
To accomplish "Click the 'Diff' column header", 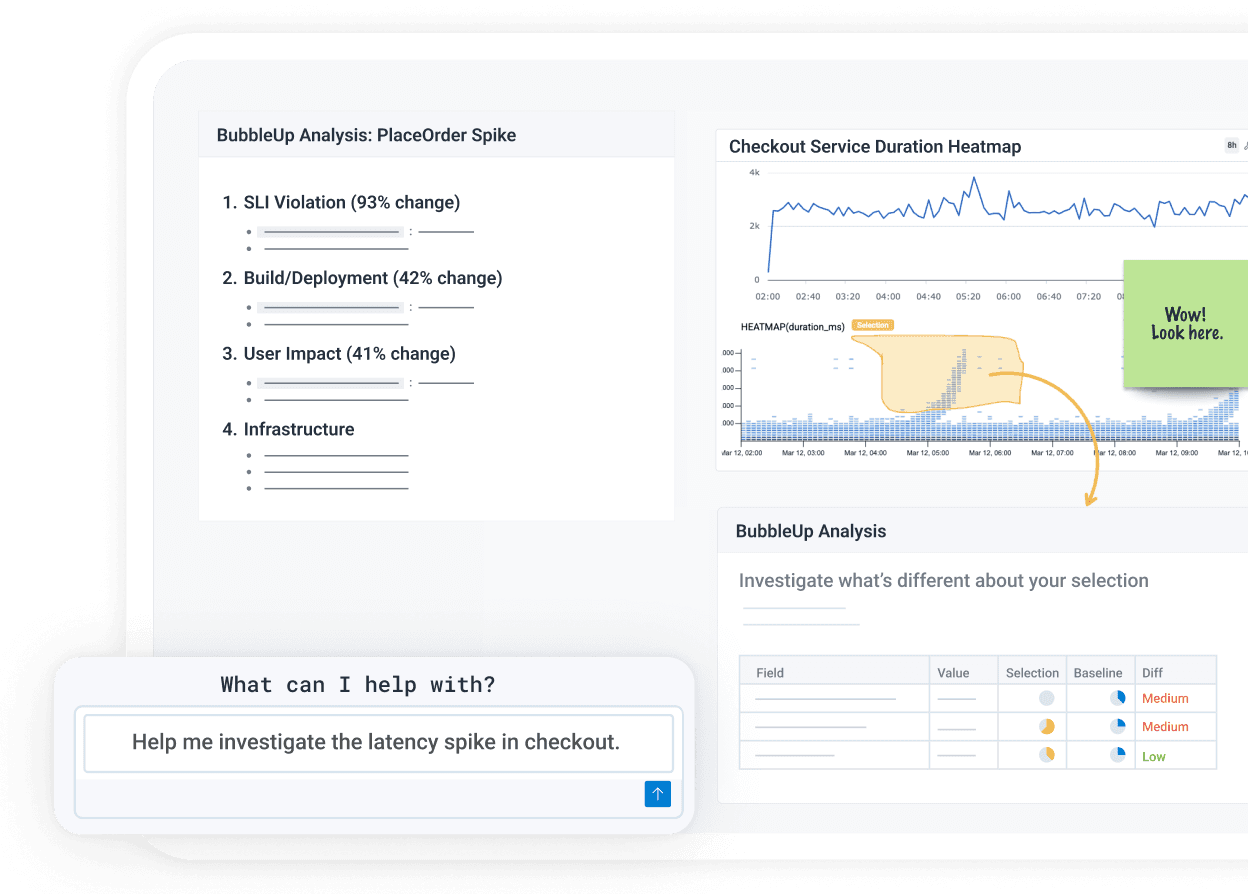I will (x=1152, y=673).
